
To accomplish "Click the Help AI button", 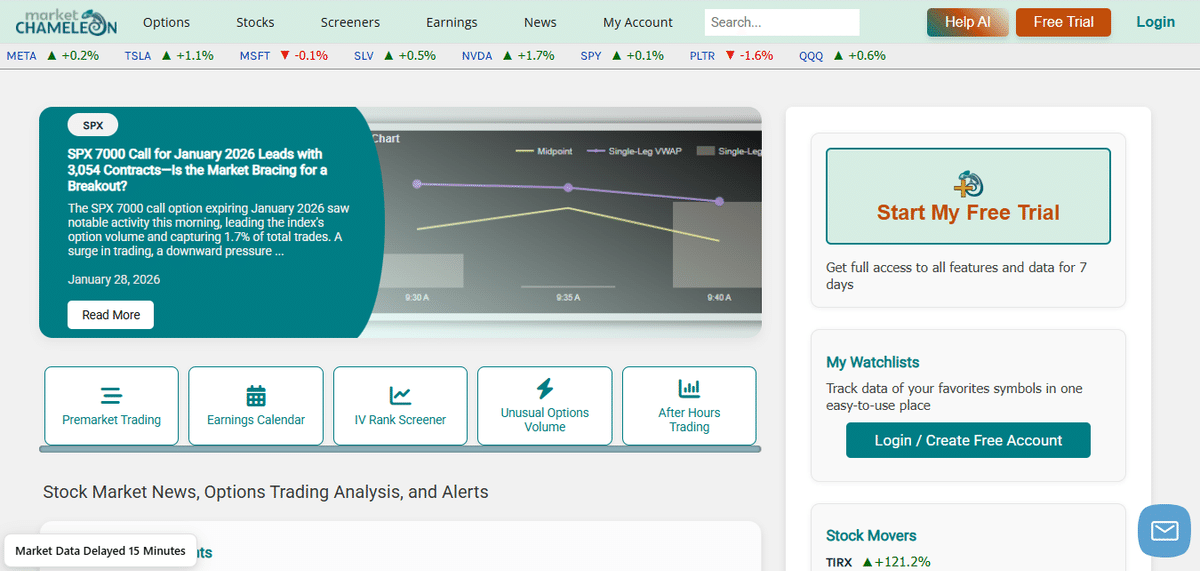I will 966,22.
